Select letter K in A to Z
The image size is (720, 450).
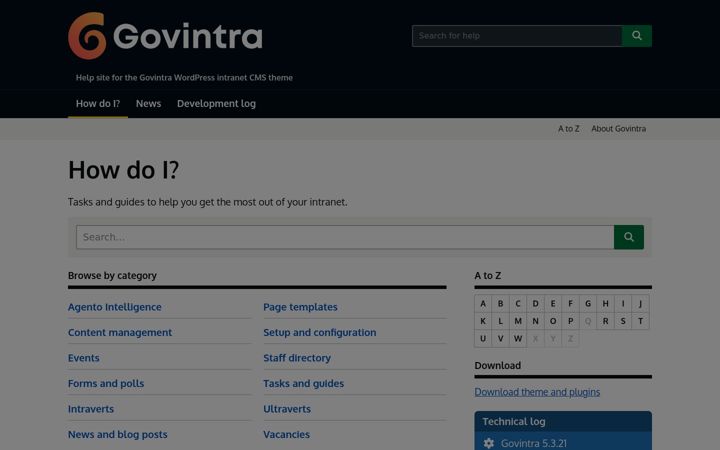point(483,321)
